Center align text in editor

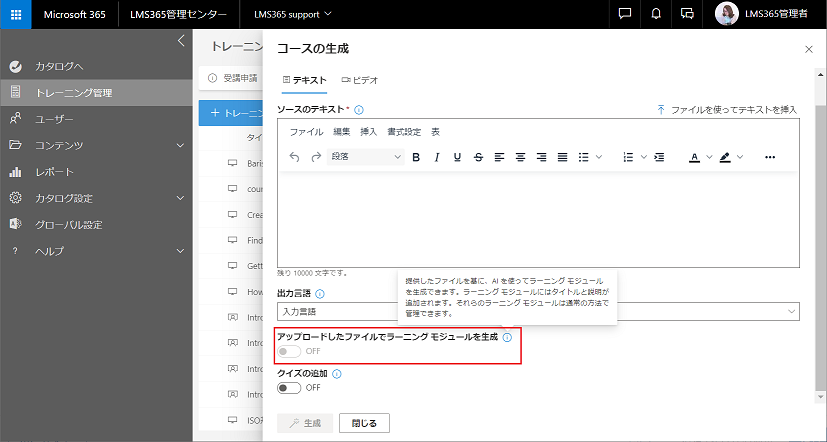[521, 157]
